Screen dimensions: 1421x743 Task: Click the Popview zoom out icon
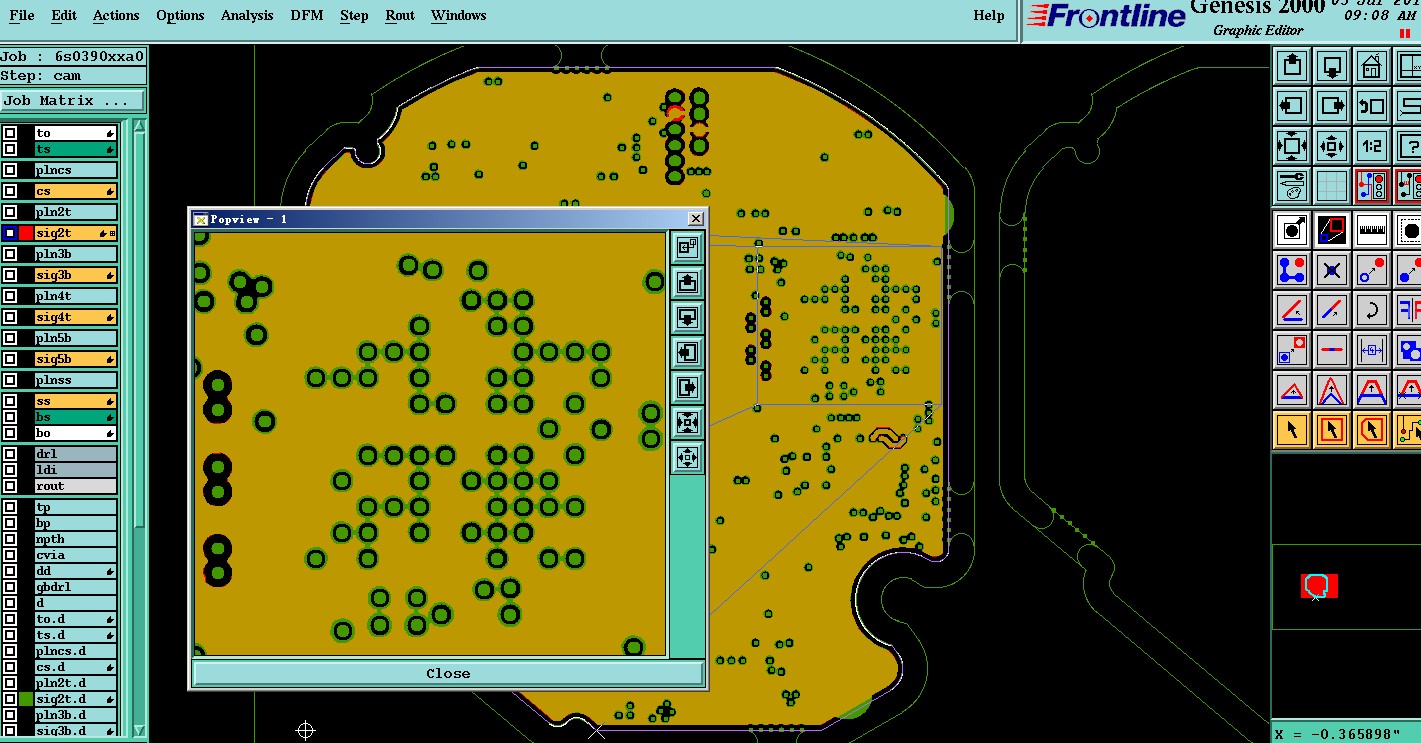(x=687, y=422)
